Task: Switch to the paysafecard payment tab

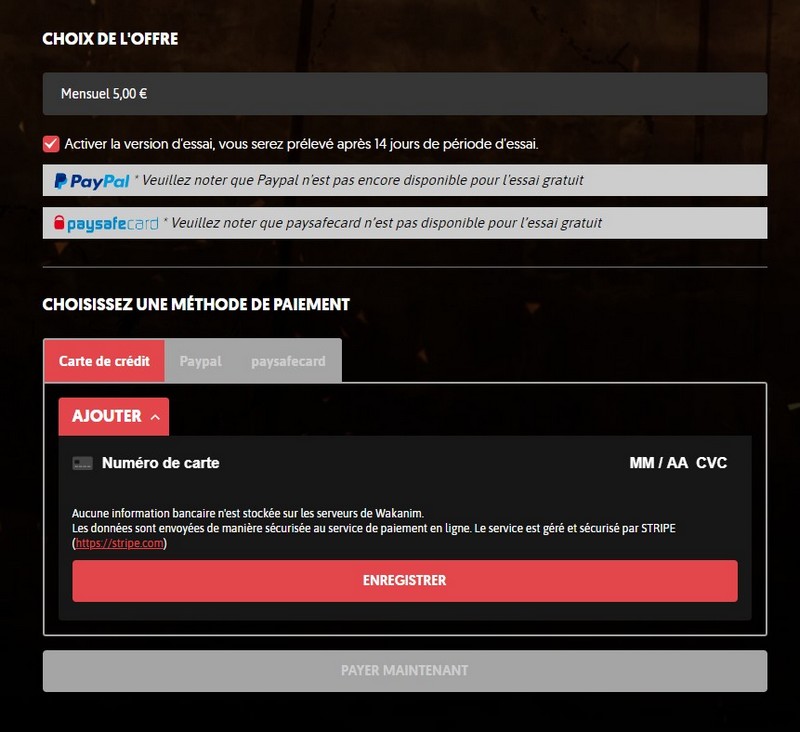Action: [288, 361]
